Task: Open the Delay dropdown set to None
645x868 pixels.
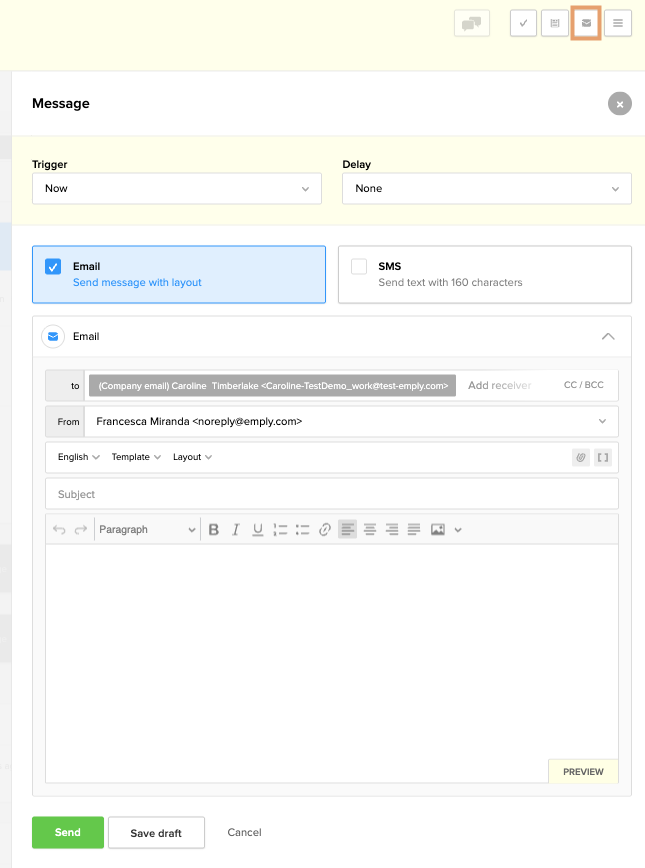Action: pyautogui.click(x=486, y=188)
